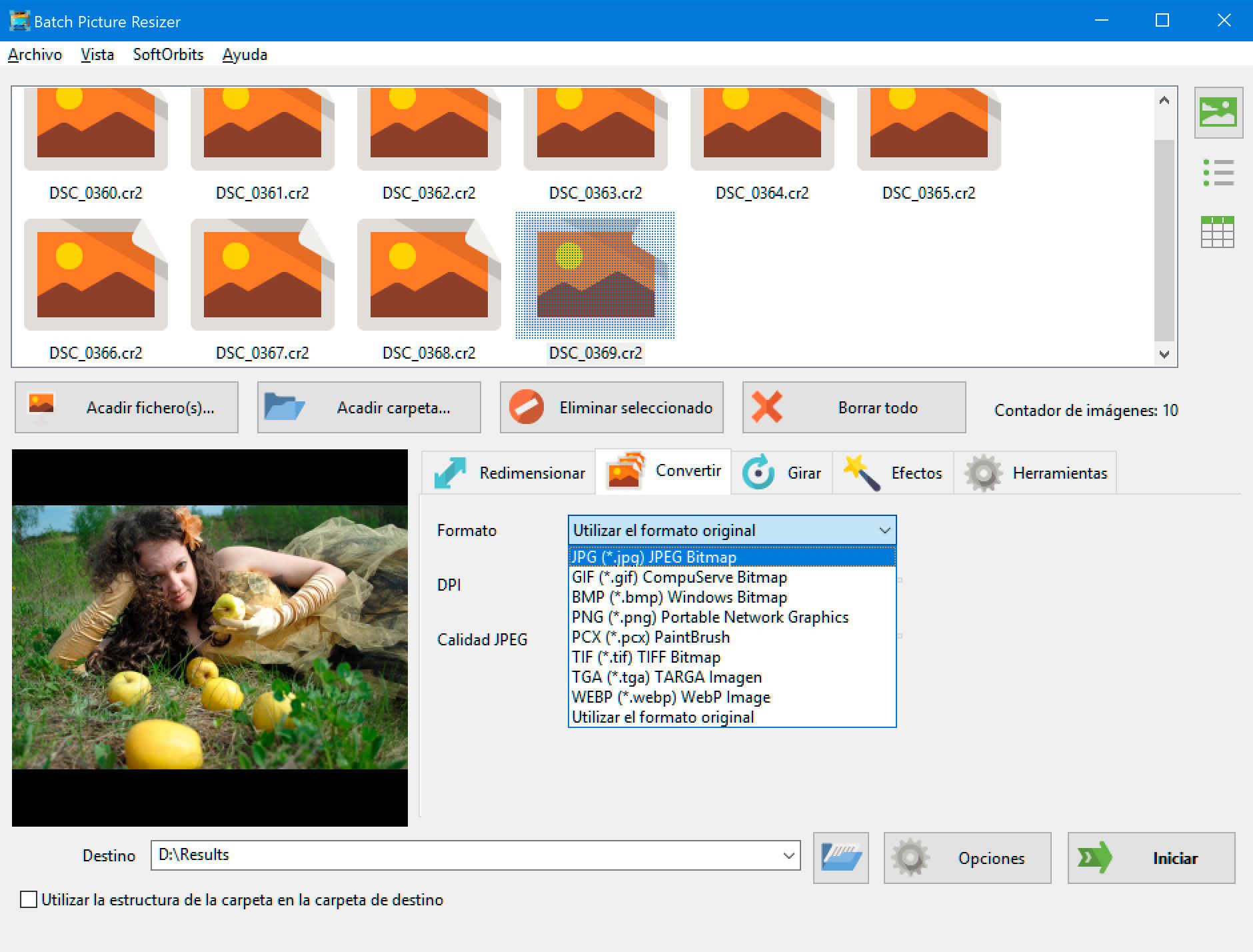Click the Batch Picture Resizer app icon
Screen dimensions: 1253x952
coord(19,21)
